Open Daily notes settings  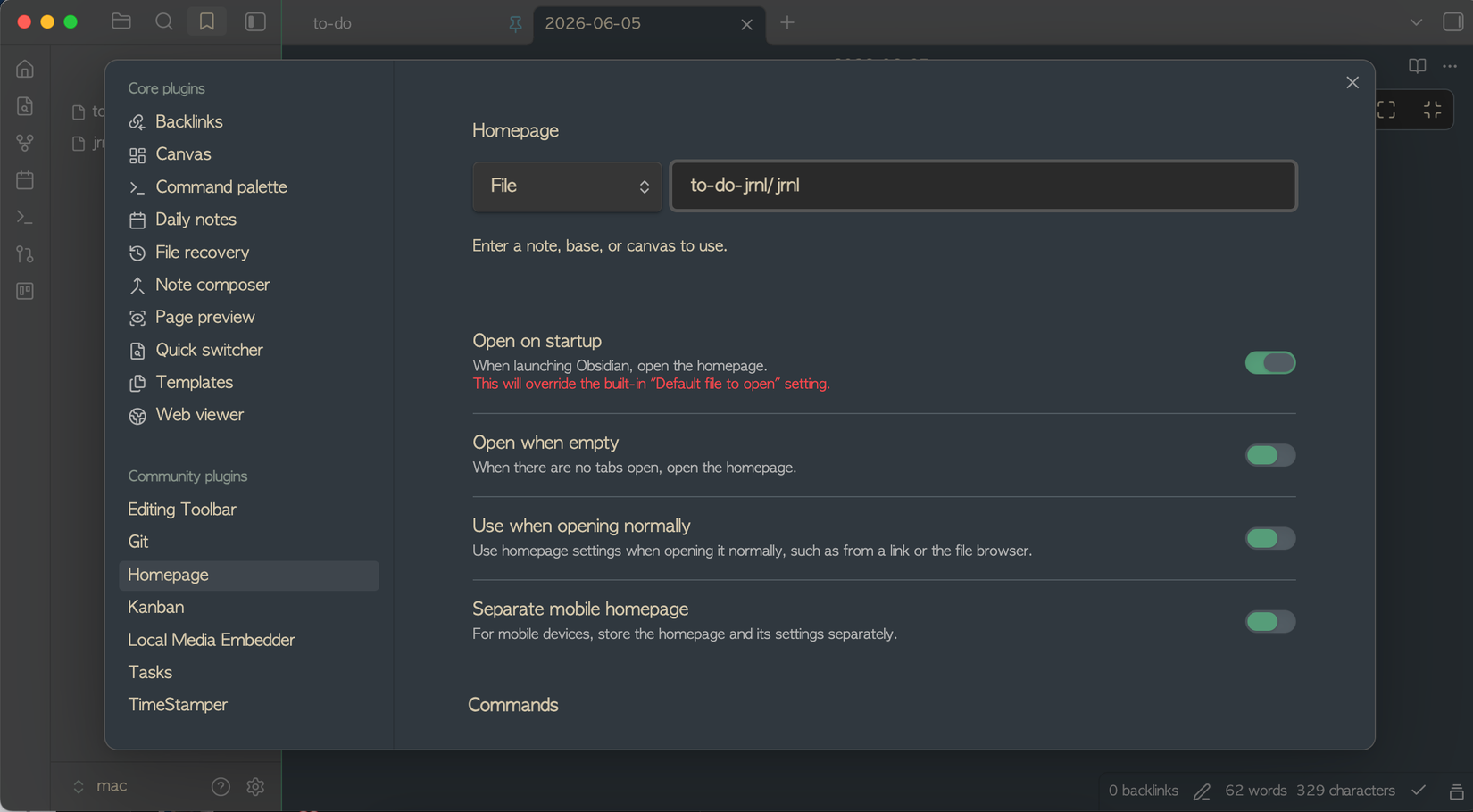(248, 220)
